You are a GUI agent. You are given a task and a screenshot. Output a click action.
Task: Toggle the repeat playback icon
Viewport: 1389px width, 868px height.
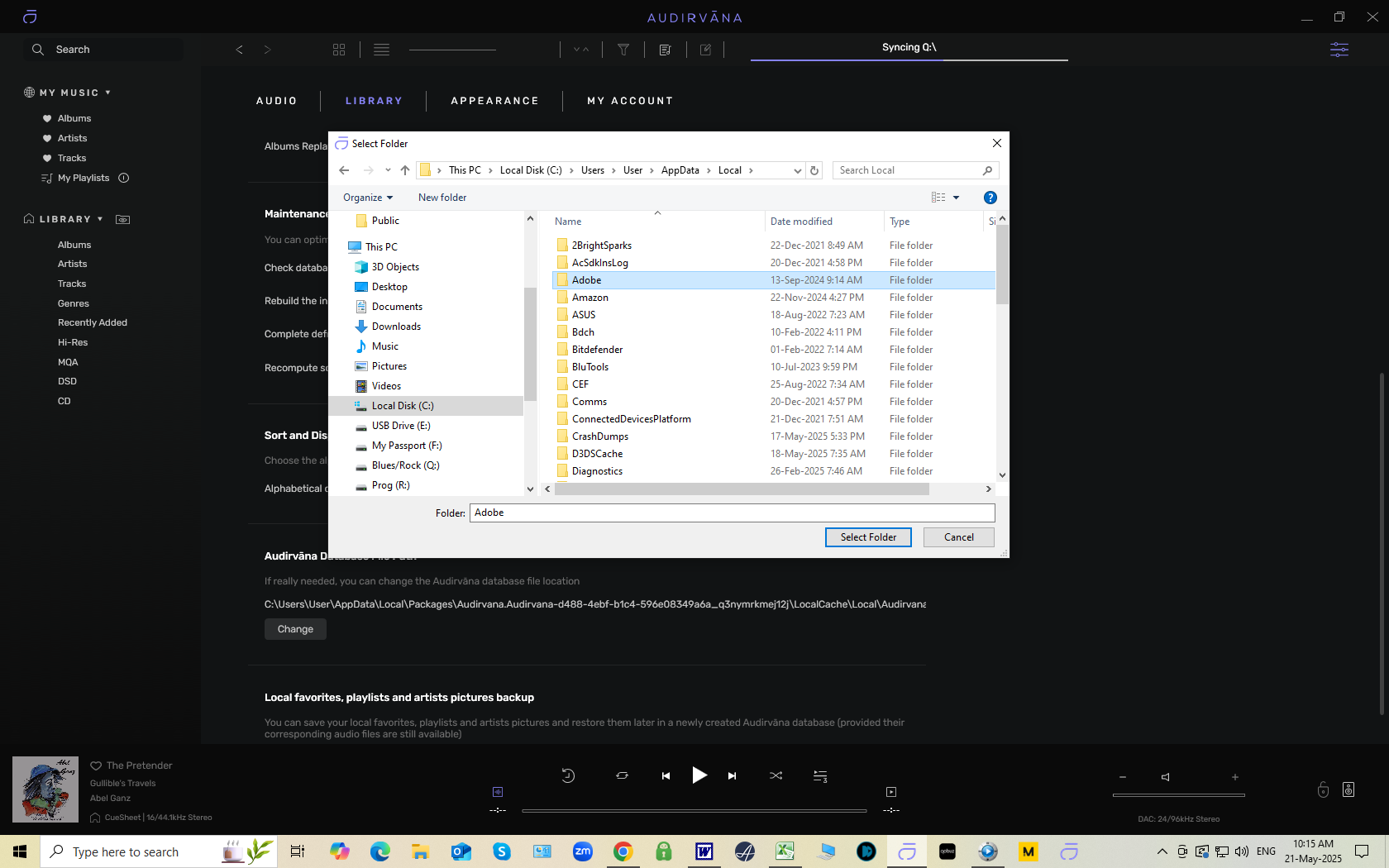pyautogui.click(x=622, y=775)
